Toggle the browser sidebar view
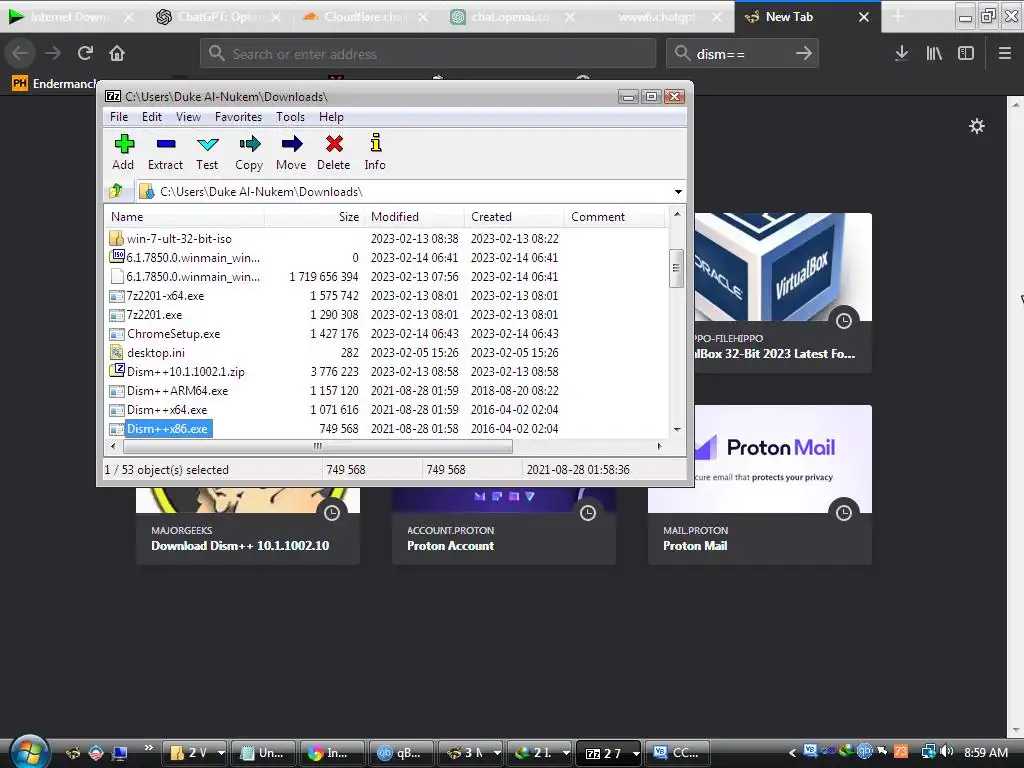Viewport: 1024px width, 768px height. (966, 53)
